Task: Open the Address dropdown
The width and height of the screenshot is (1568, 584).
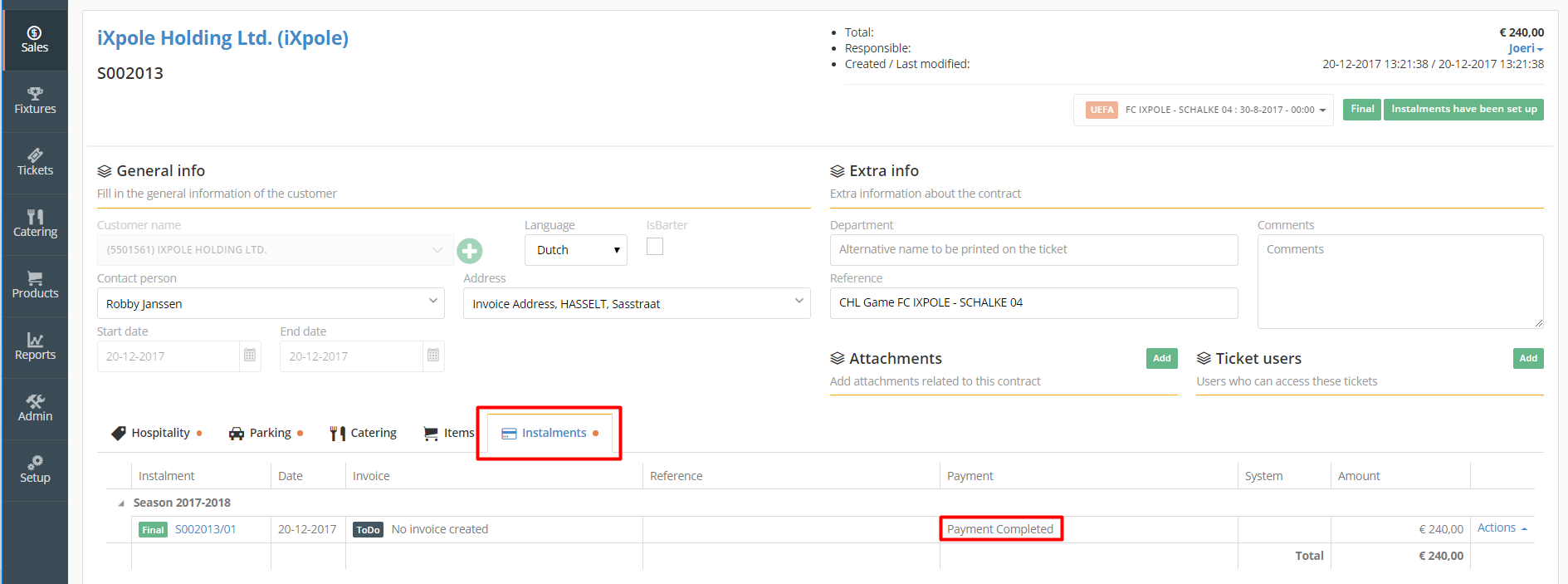Action: click(x=637, y=303)
